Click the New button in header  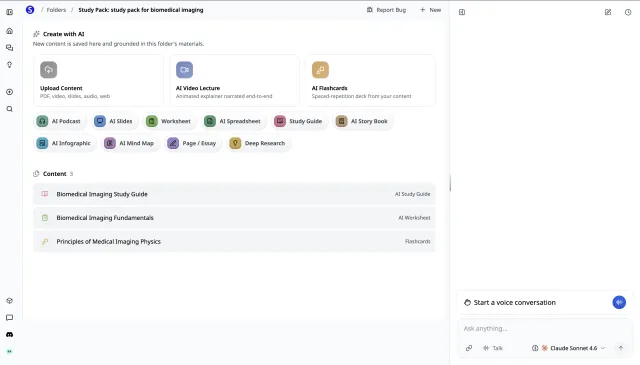(x=431, y=10)
